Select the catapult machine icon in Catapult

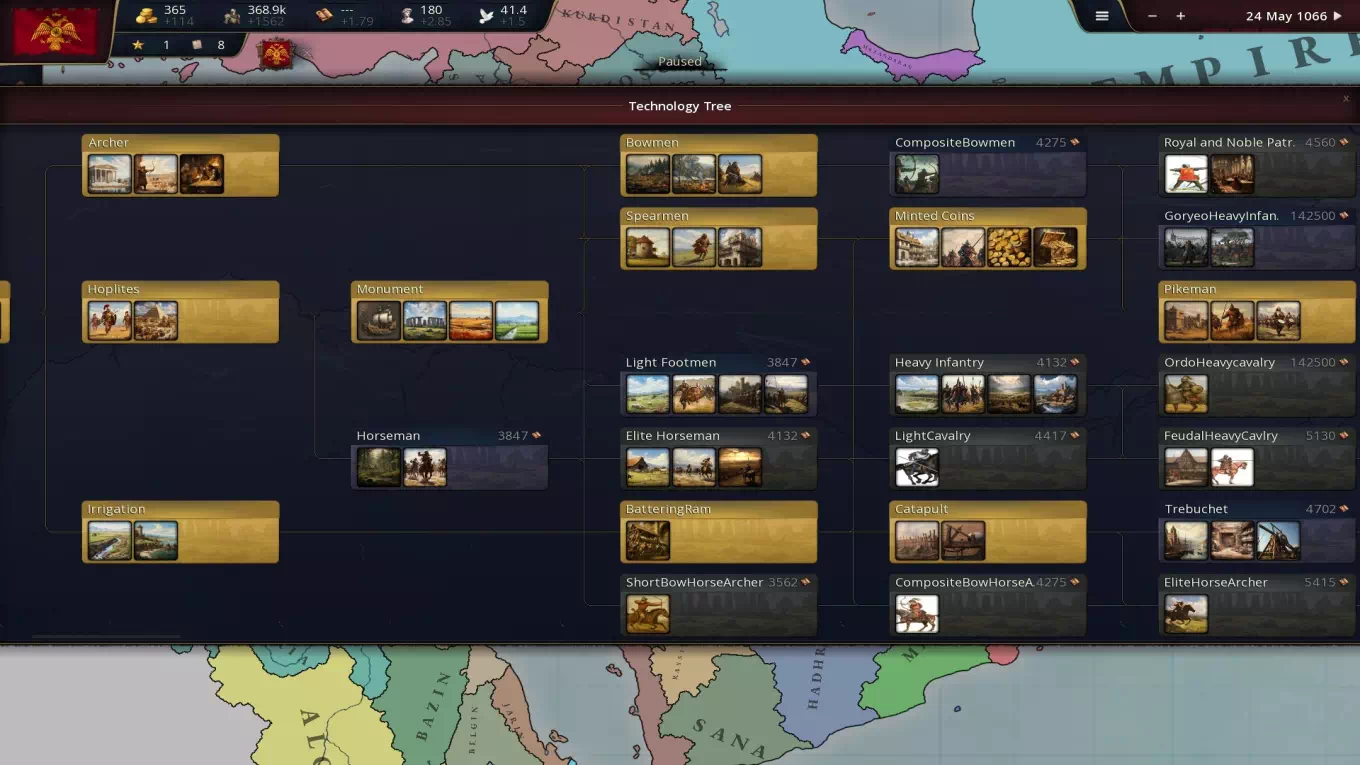click(963, 541)
